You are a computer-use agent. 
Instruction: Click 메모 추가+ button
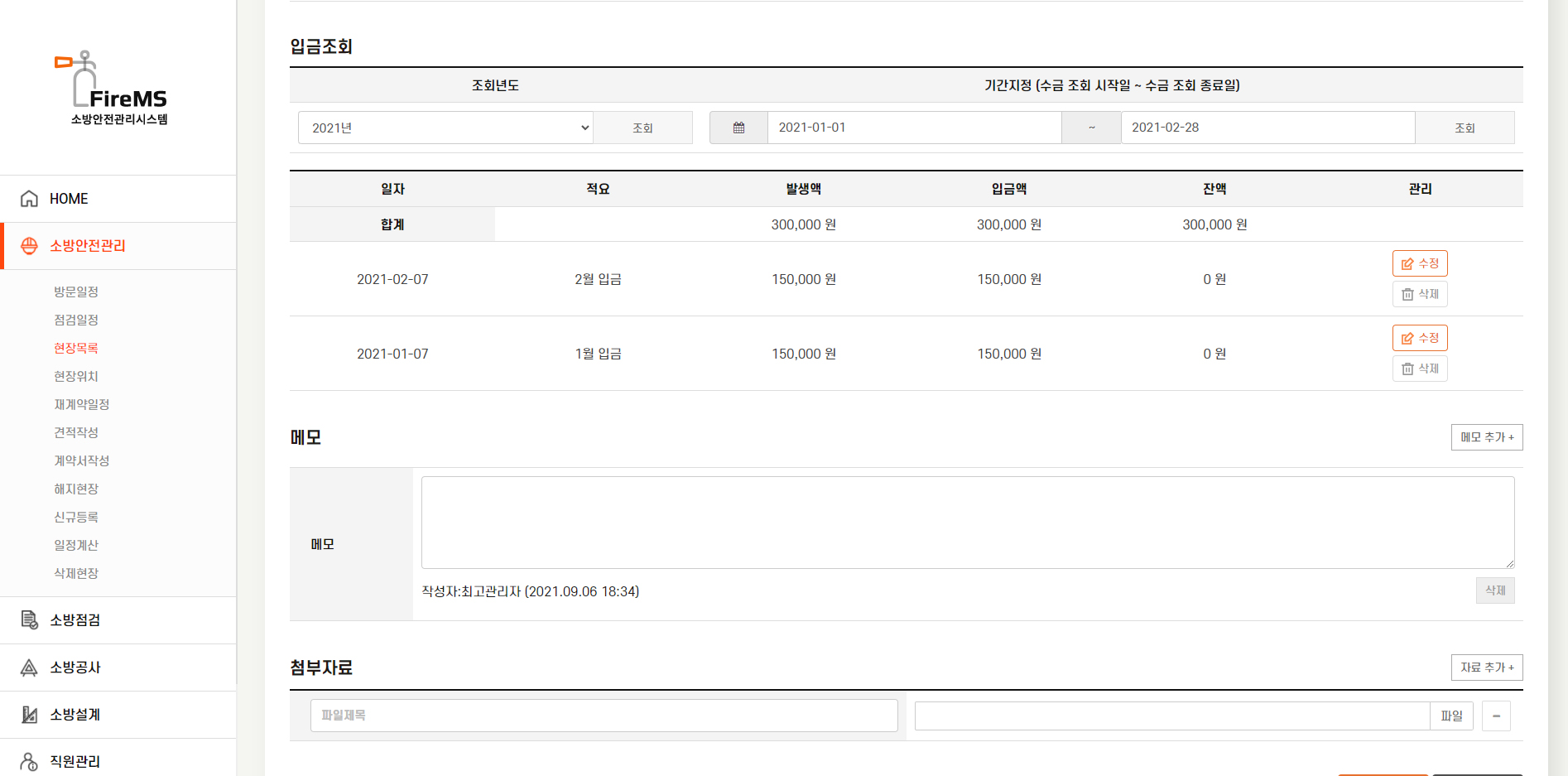point(1486,437)
